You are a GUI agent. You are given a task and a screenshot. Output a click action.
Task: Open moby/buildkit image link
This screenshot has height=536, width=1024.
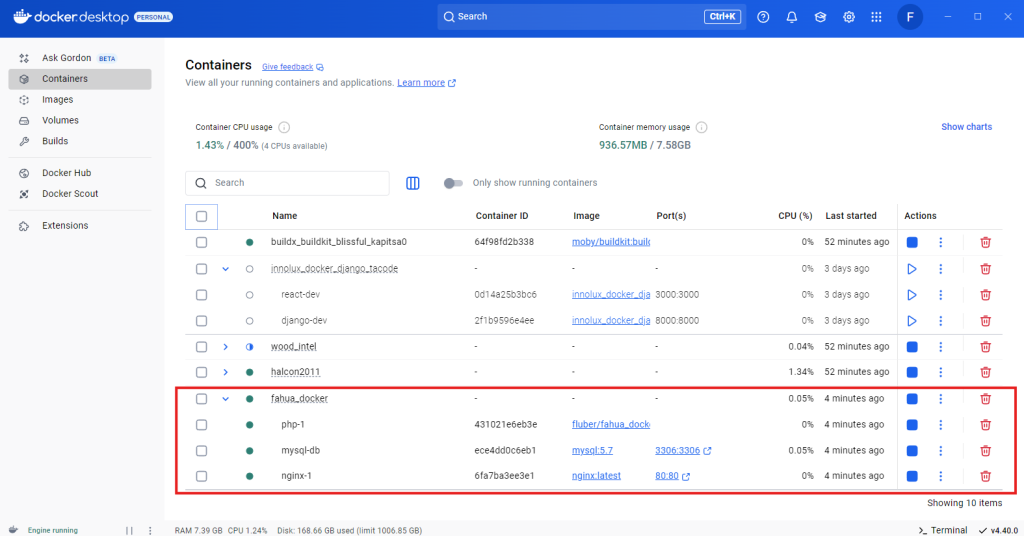point(611,242)
